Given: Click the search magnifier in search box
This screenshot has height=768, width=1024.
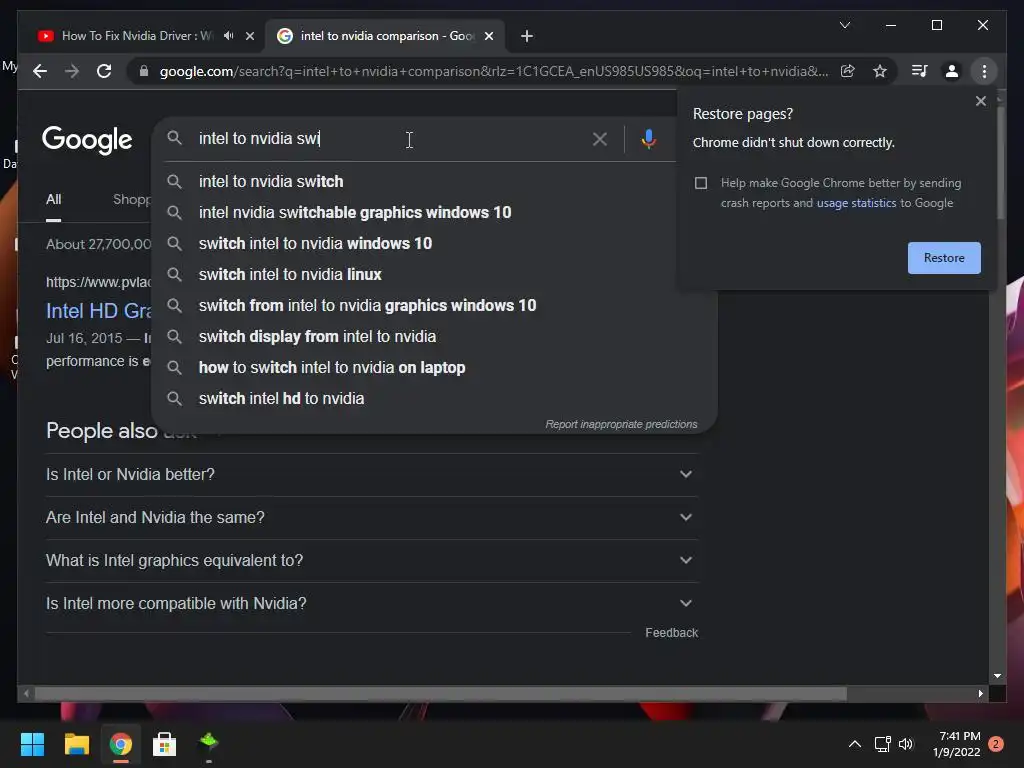Looking at the screenshot, I should tap(174, 138).
